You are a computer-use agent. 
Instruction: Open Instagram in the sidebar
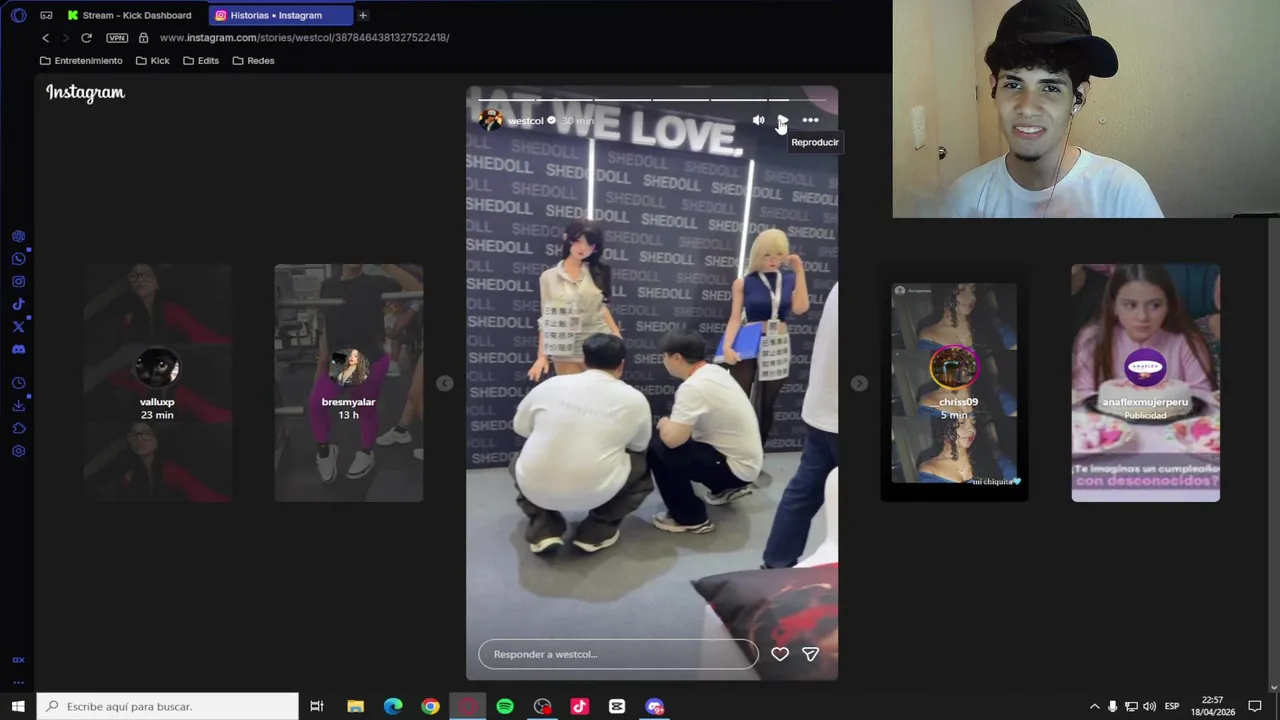[18, 282]
